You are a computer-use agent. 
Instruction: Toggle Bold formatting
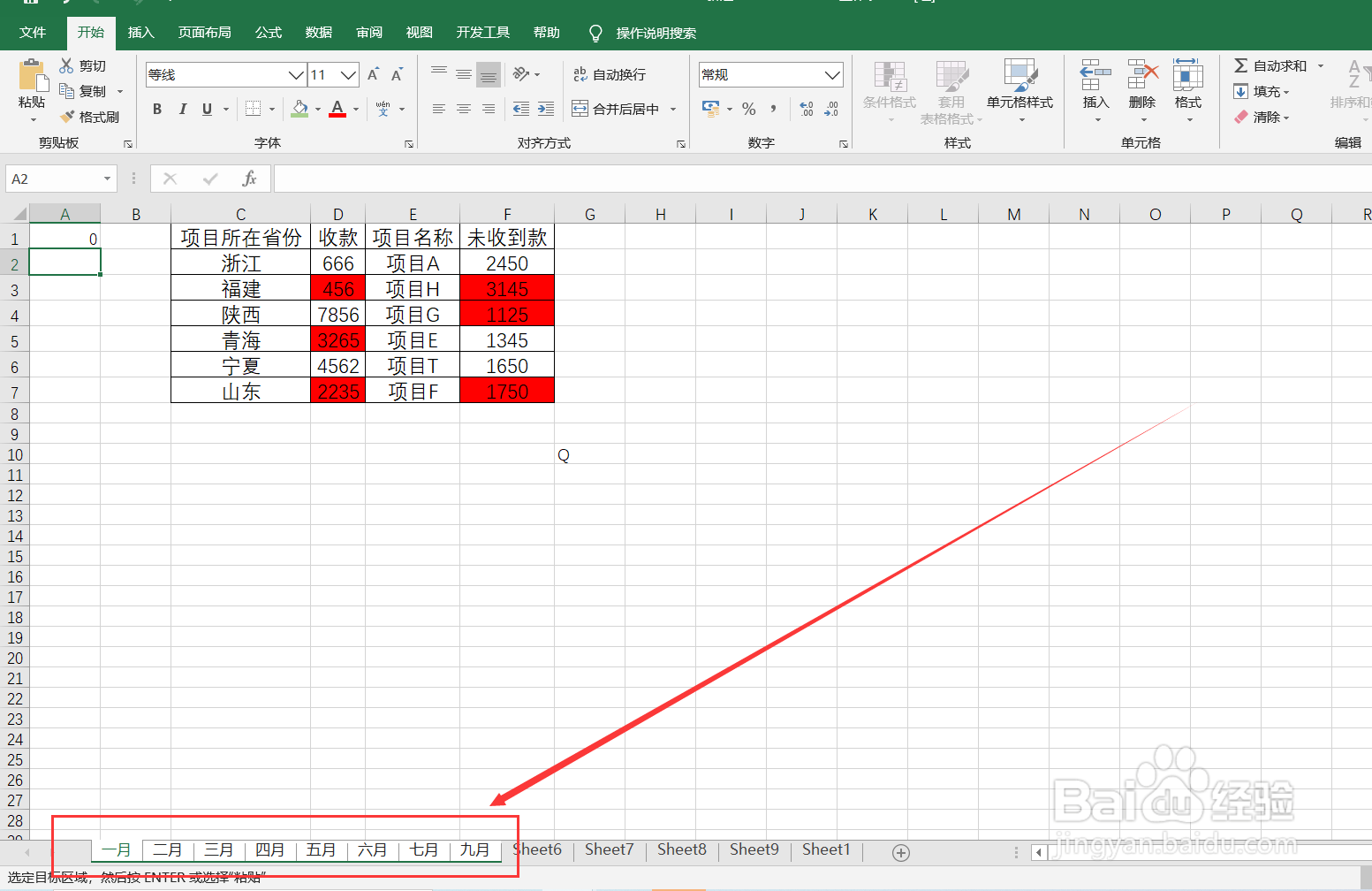[157, 109]
